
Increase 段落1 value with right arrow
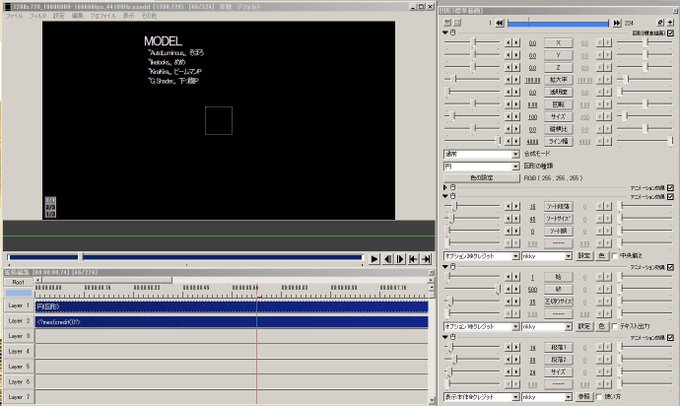click(516, 347)
